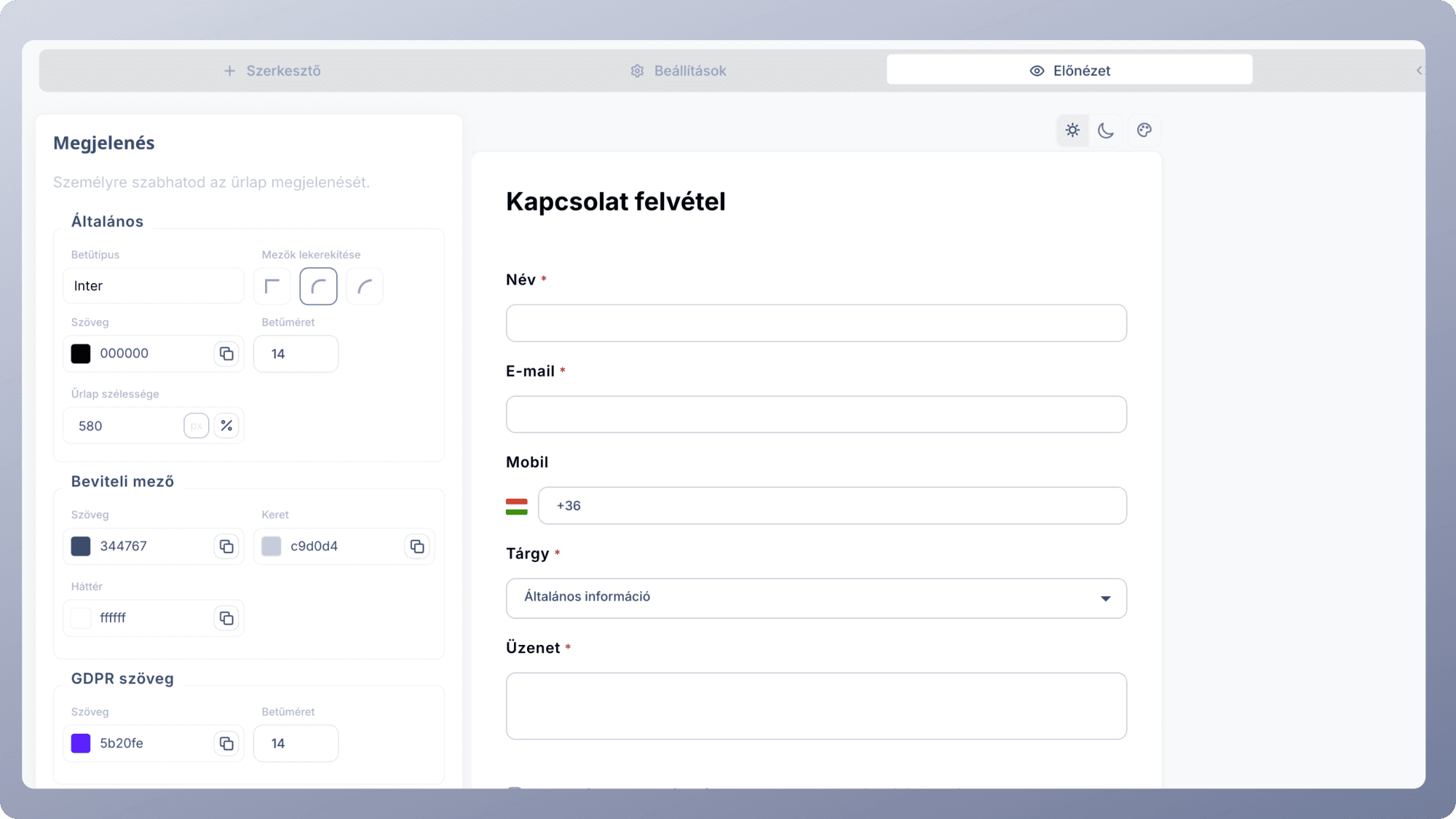The image size is (1456, 819).
Task: Open the Tárgy Általános információ dropdown
Action: [816, 598]
